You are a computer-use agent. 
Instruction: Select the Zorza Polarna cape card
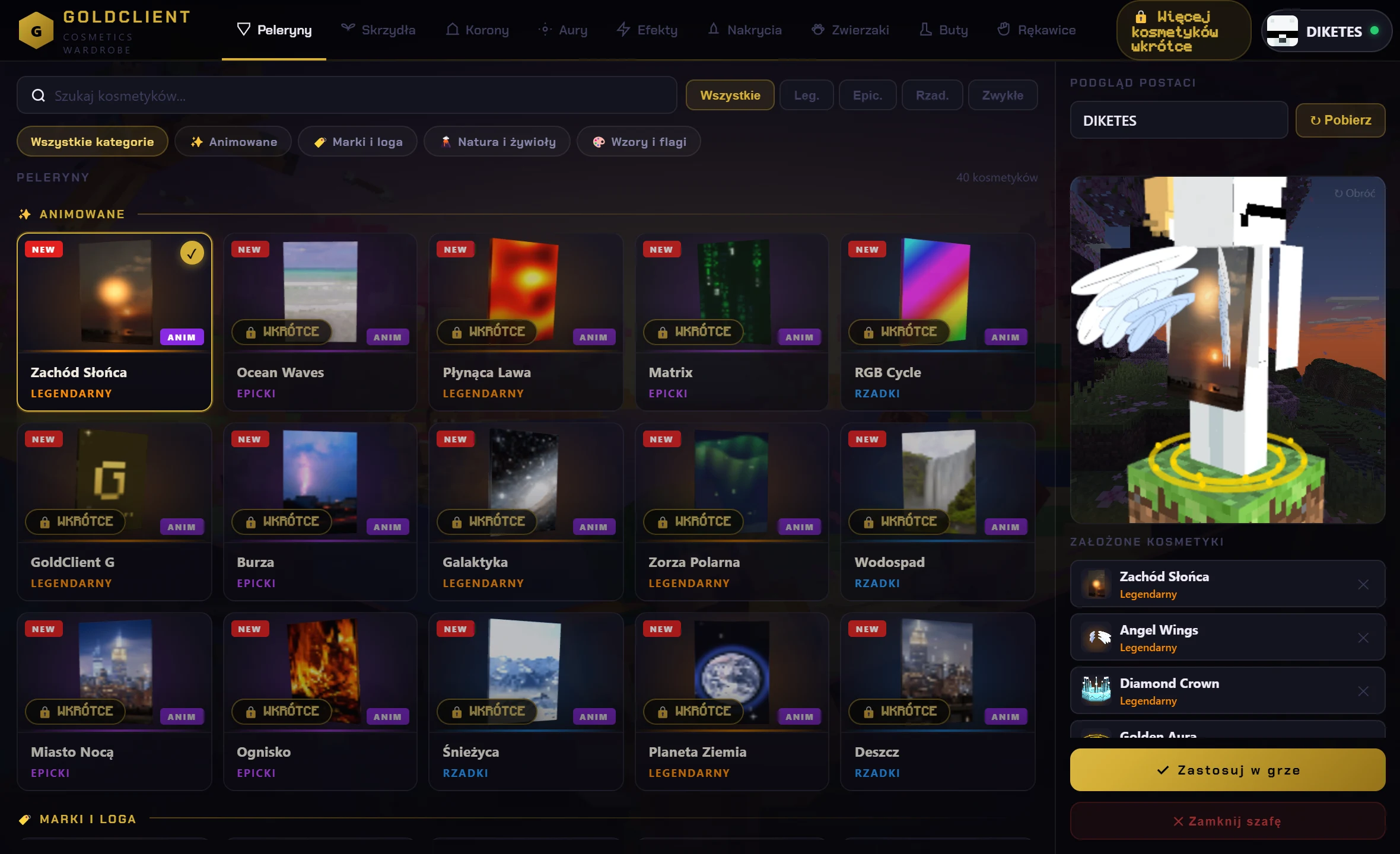coord(732,512)
